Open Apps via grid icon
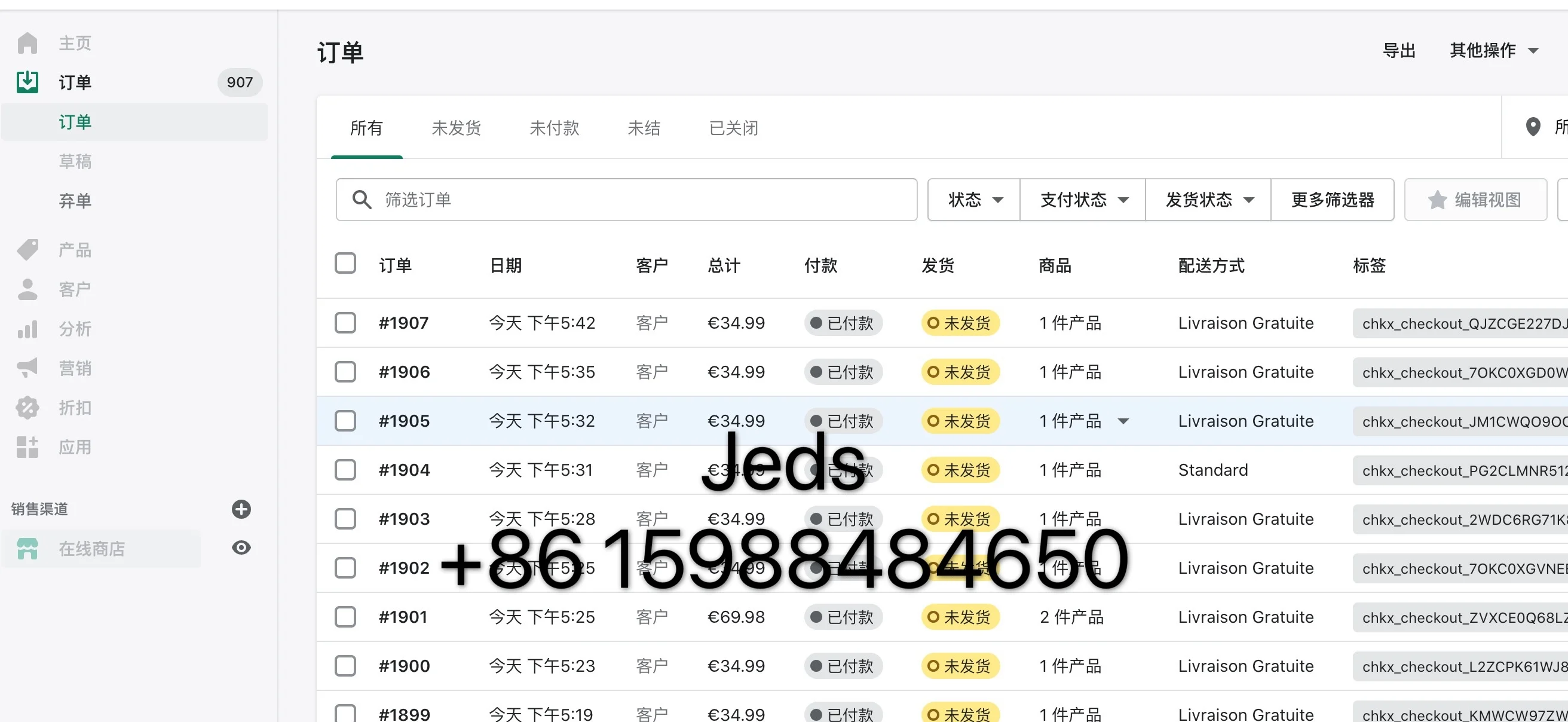Viewport: 1568px width, 722px height. 27,447
